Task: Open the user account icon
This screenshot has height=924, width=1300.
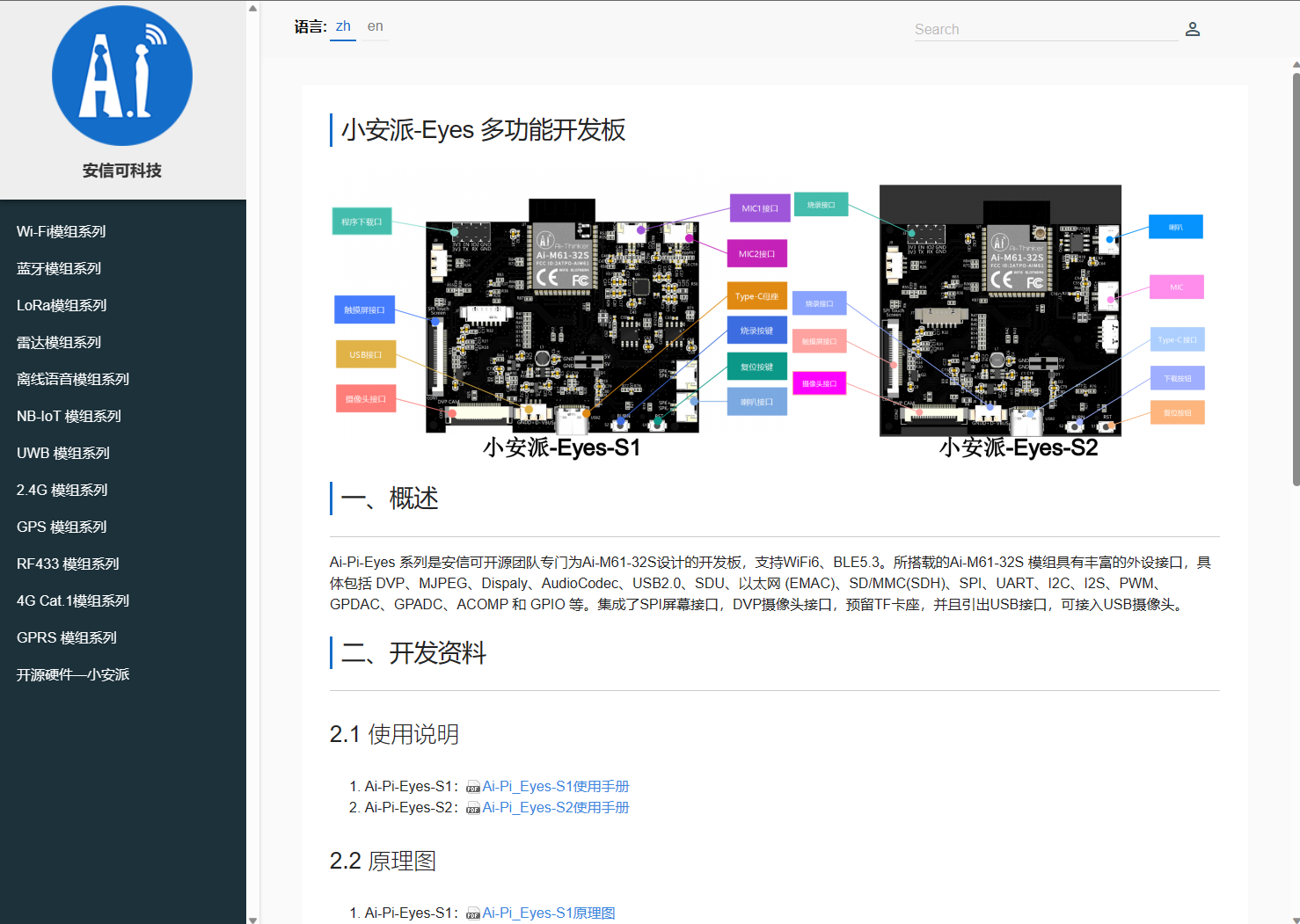Action: [1193, 29]
